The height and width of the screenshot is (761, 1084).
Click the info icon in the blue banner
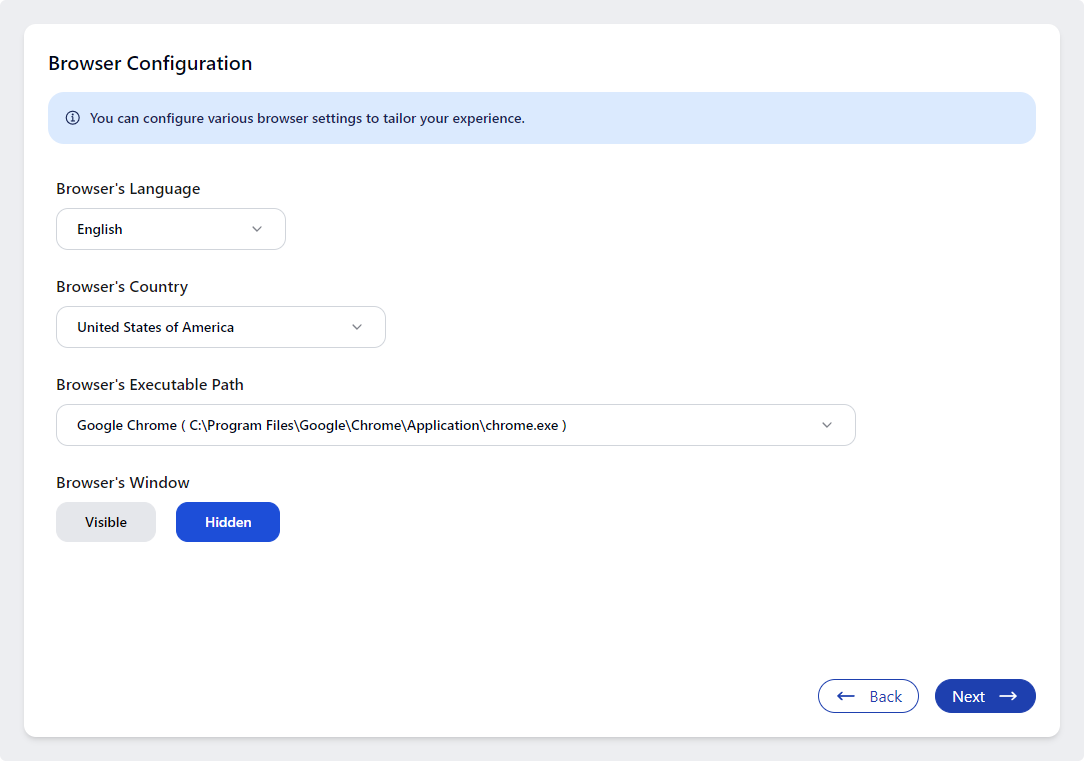73,118
